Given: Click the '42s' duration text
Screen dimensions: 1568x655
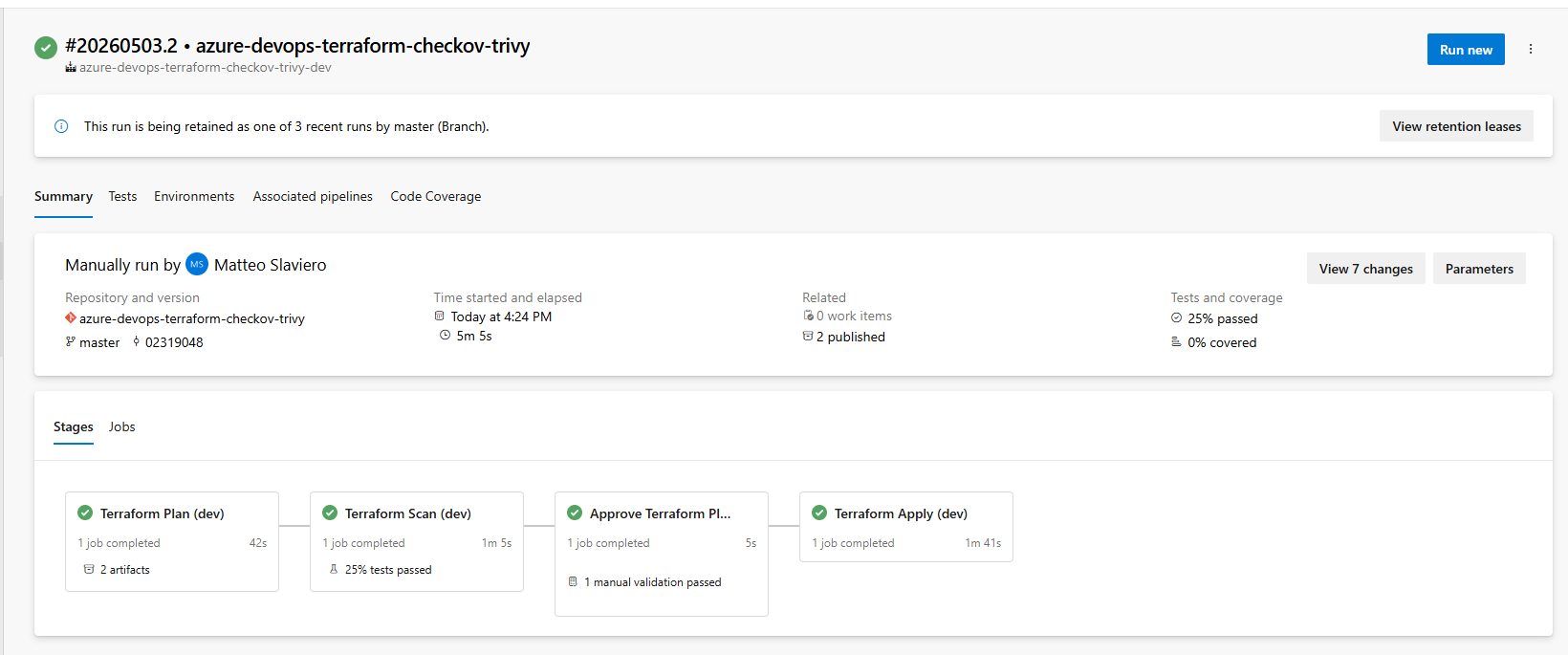Looking at the screenshot, I should coord(258,543).
